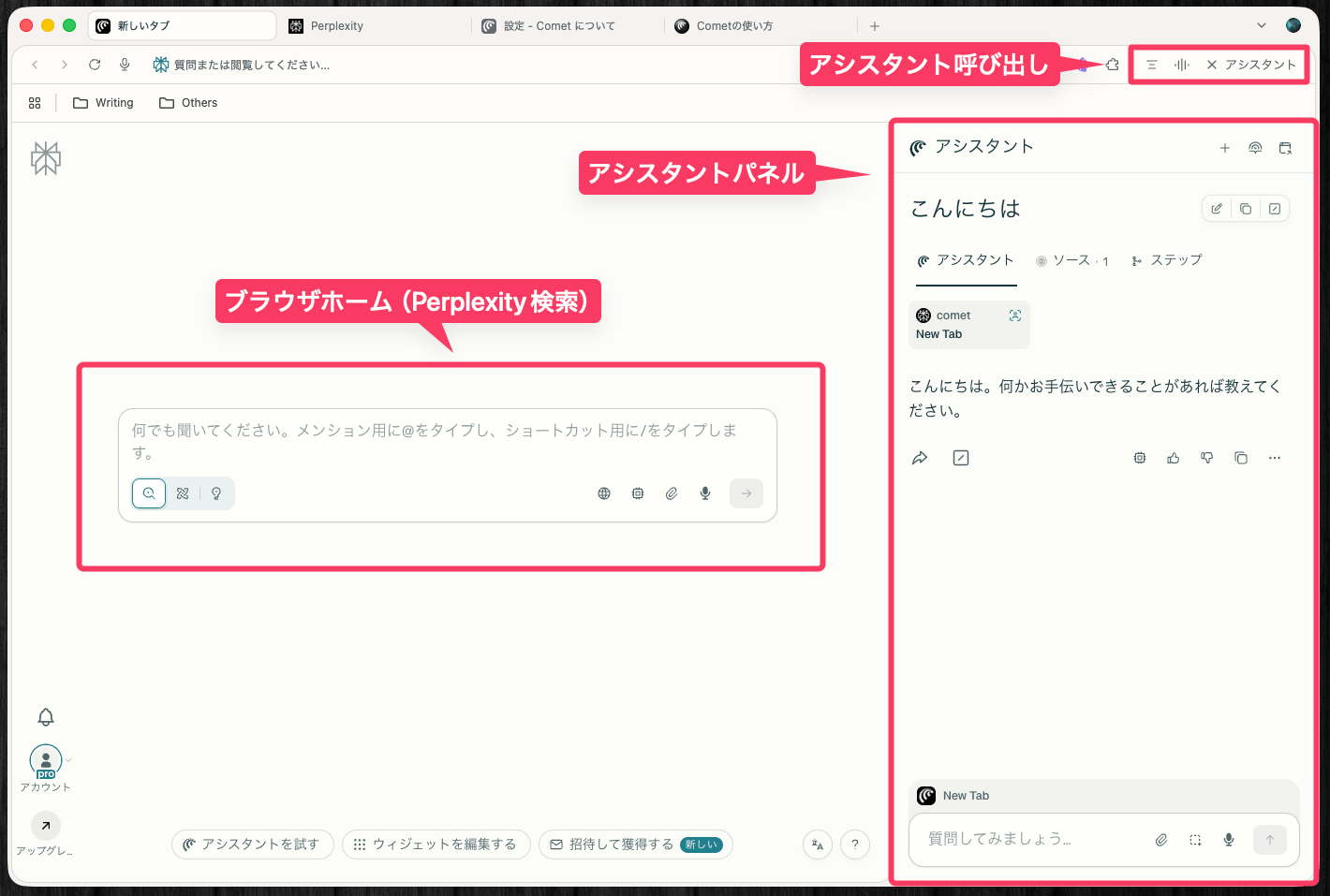Share the assistant response via arrow icon
Screen dimensions: 1330x896
pyautogui.click(x=920, y=458)
